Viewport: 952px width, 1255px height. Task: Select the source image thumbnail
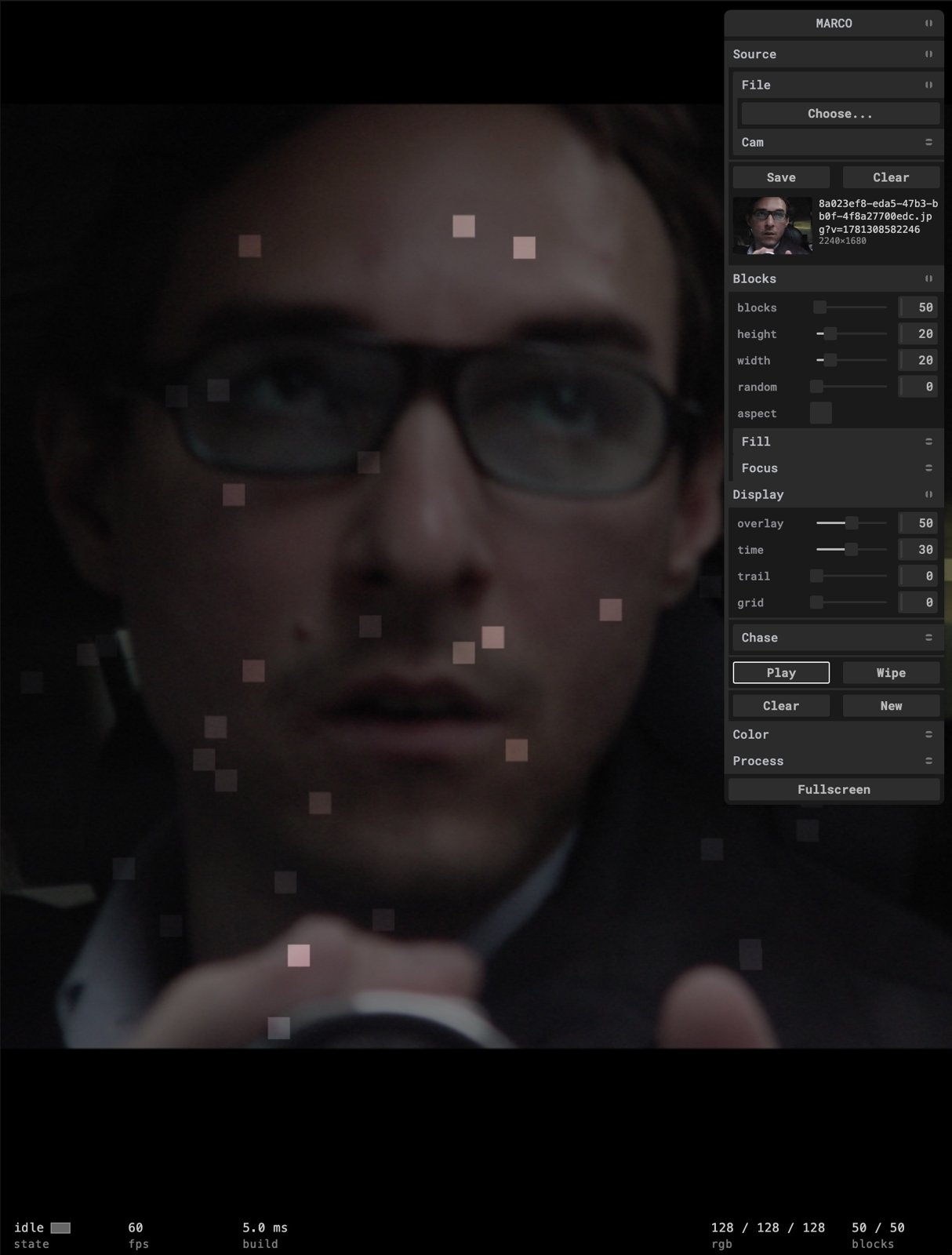click(772, 226)
